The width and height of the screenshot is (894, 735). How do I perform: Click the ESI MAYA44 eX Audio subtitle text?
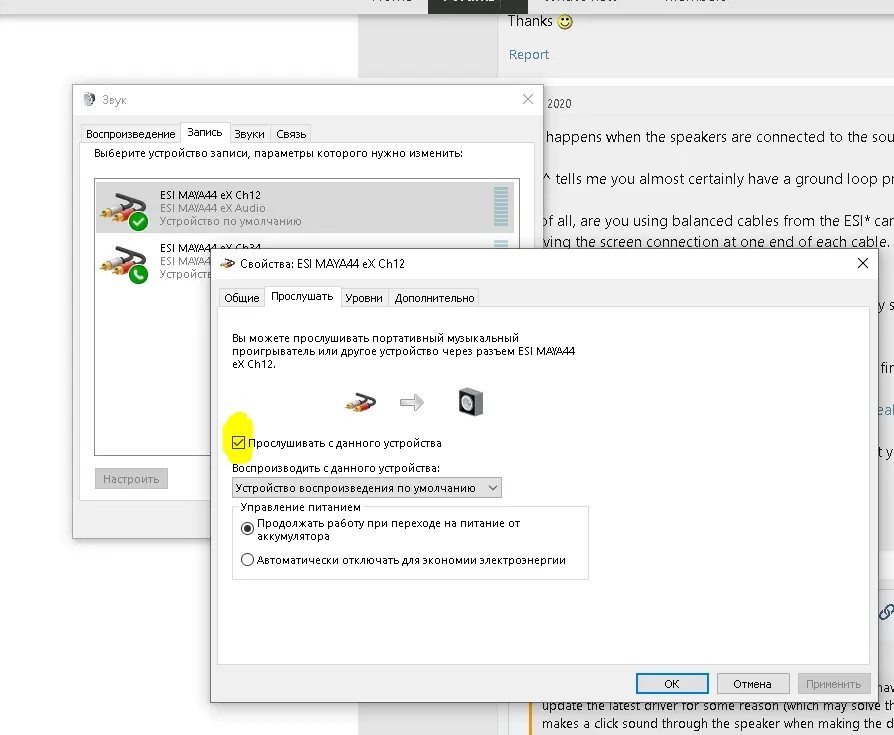click(213, 208)
